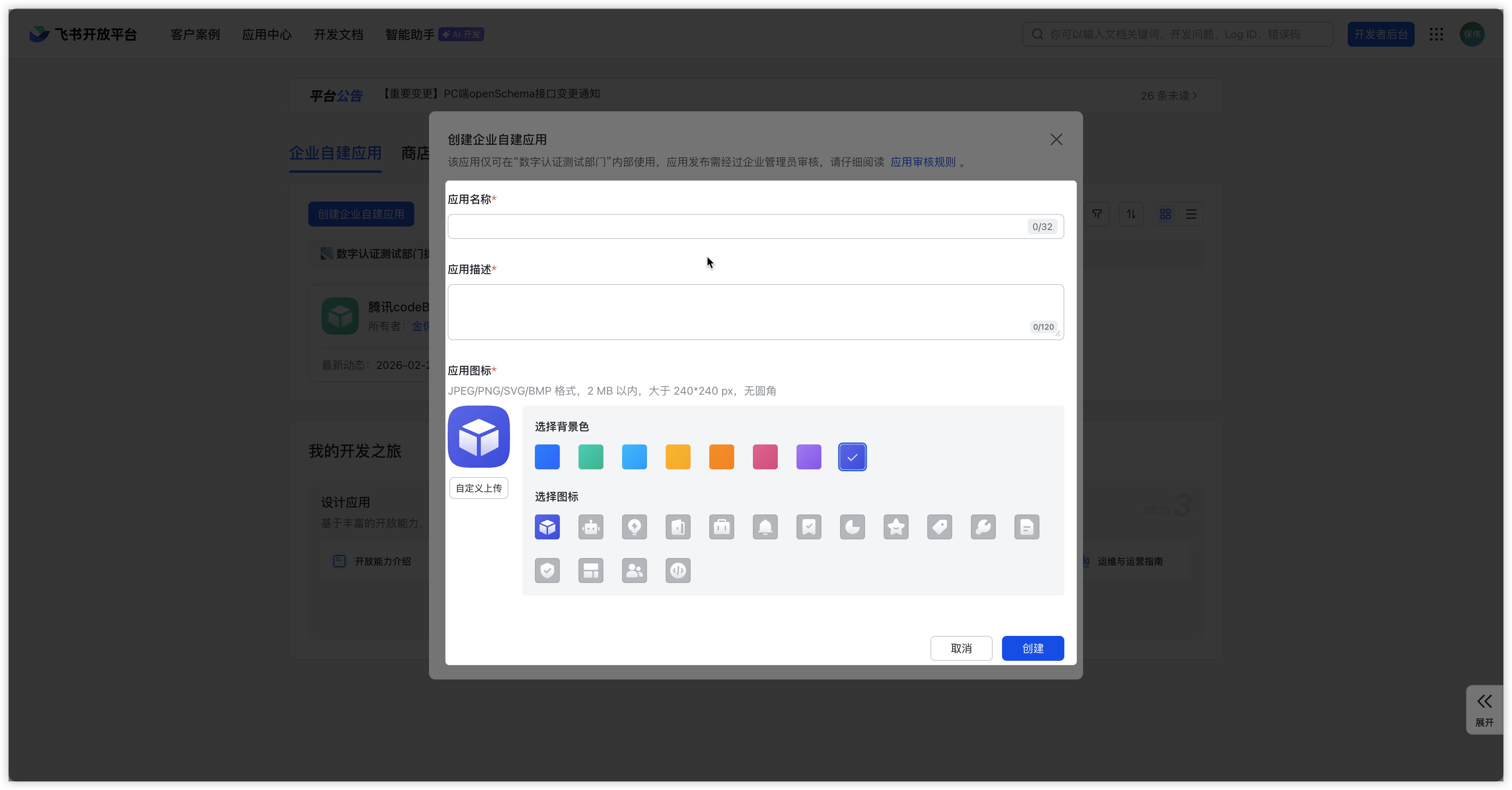Pick the pink background color swatch

[765, 456]
